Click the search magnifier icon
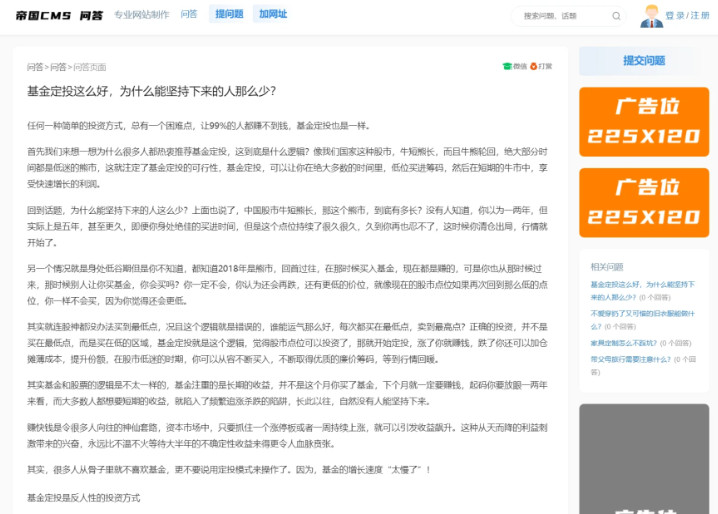The height and width of the screenshot is (514, 718). 616,16
